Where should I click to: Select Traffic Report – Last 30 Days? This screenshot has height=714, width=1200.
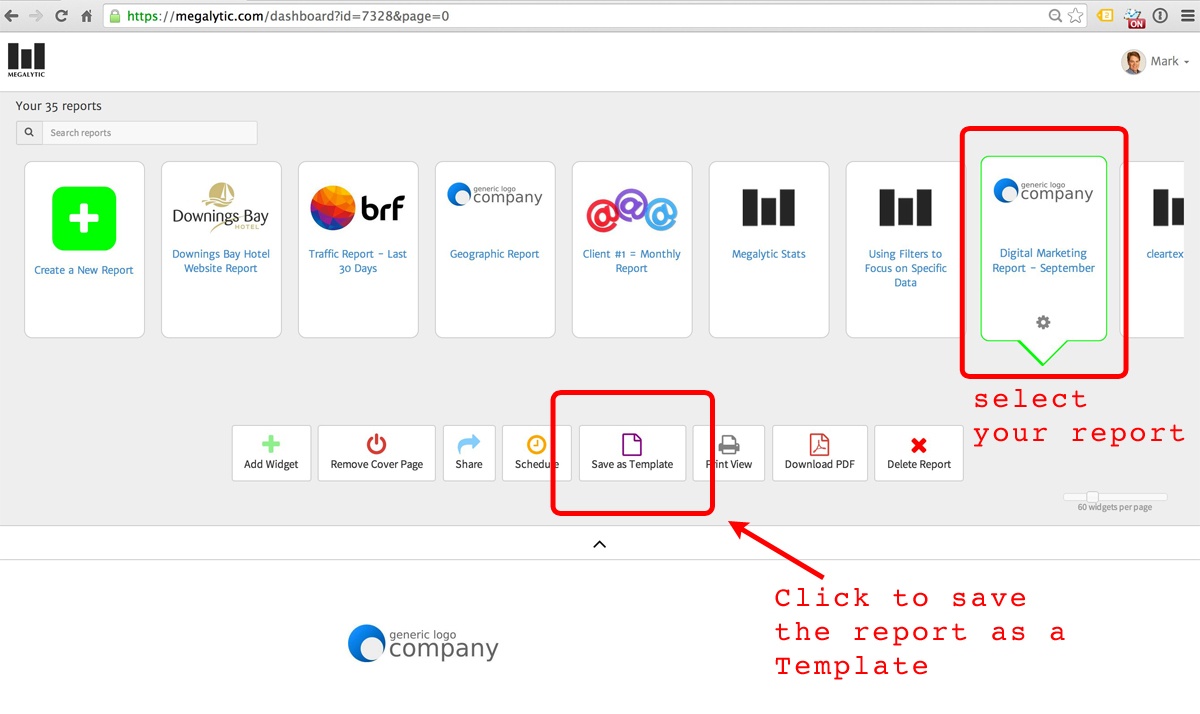click(x=358, y=261)
